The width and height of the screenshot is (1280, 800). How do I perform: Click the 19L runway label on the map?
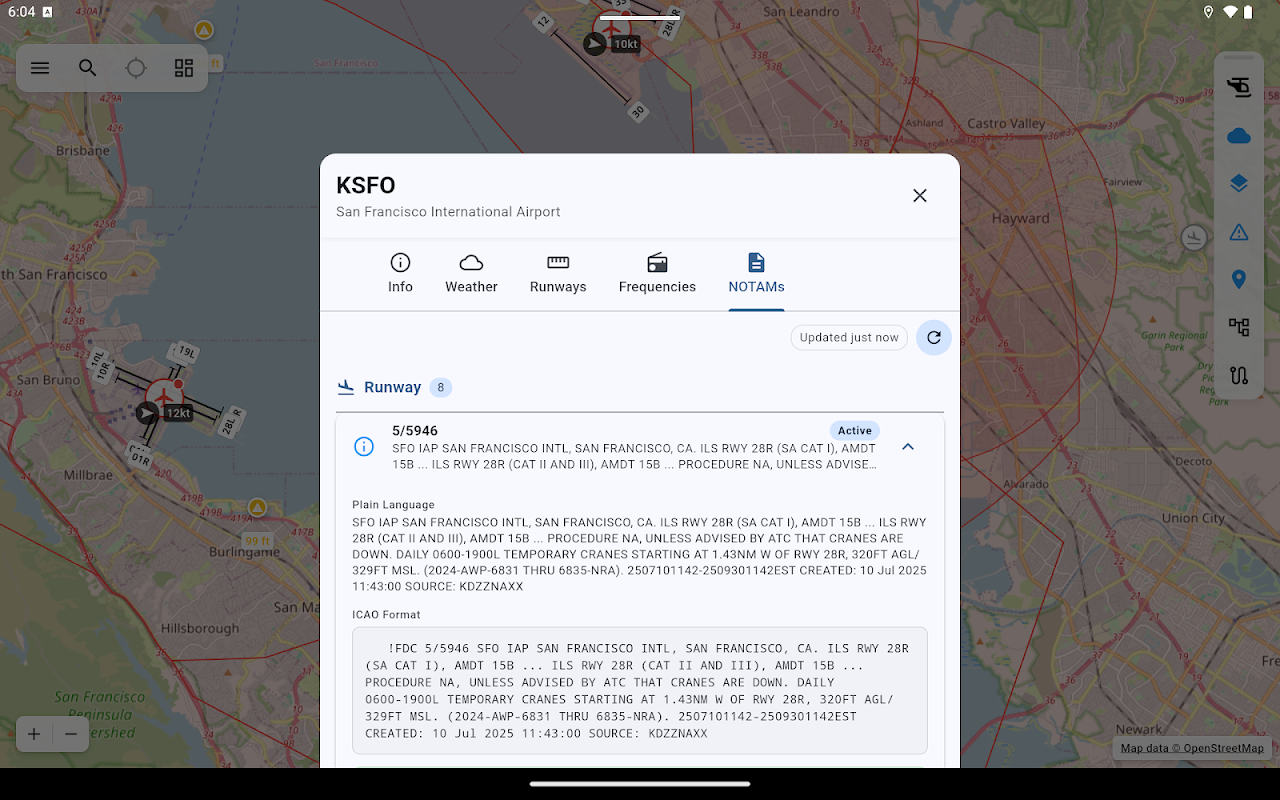185,352
